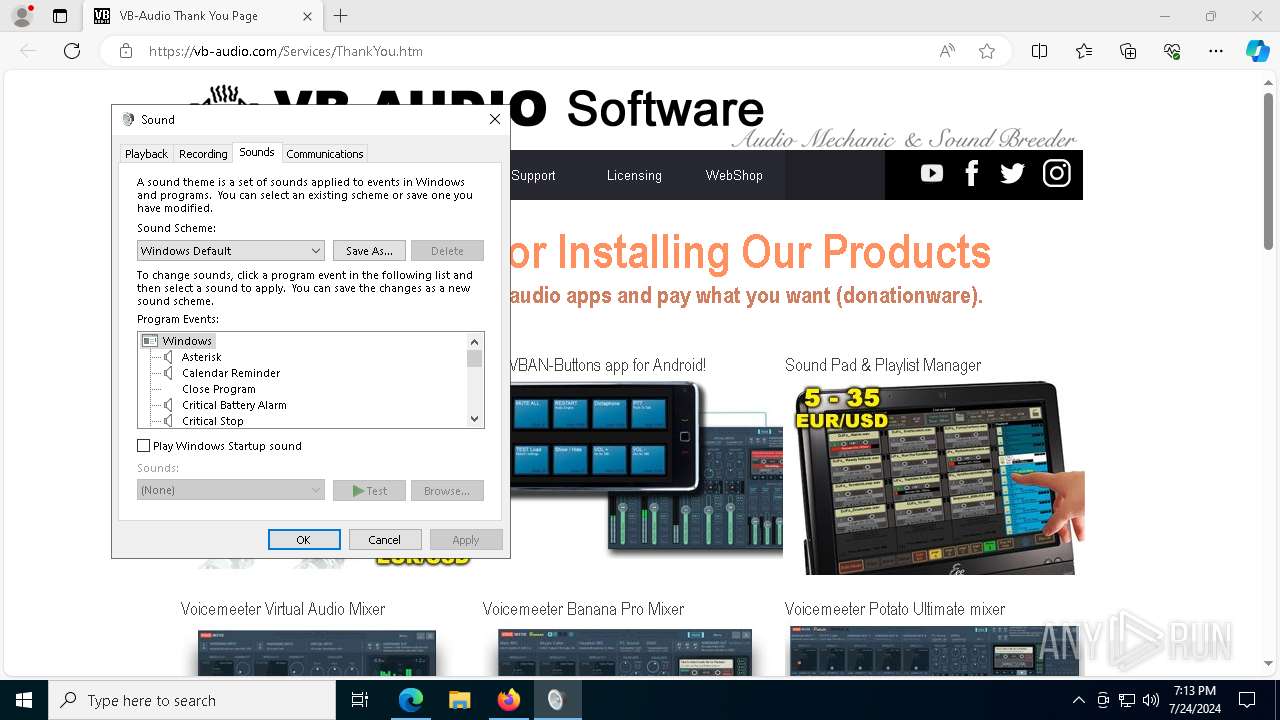The width and height of the screenshot is (1280, 720).
Task: Open the Copilot sidebar icon
Action: [1257, 51]
